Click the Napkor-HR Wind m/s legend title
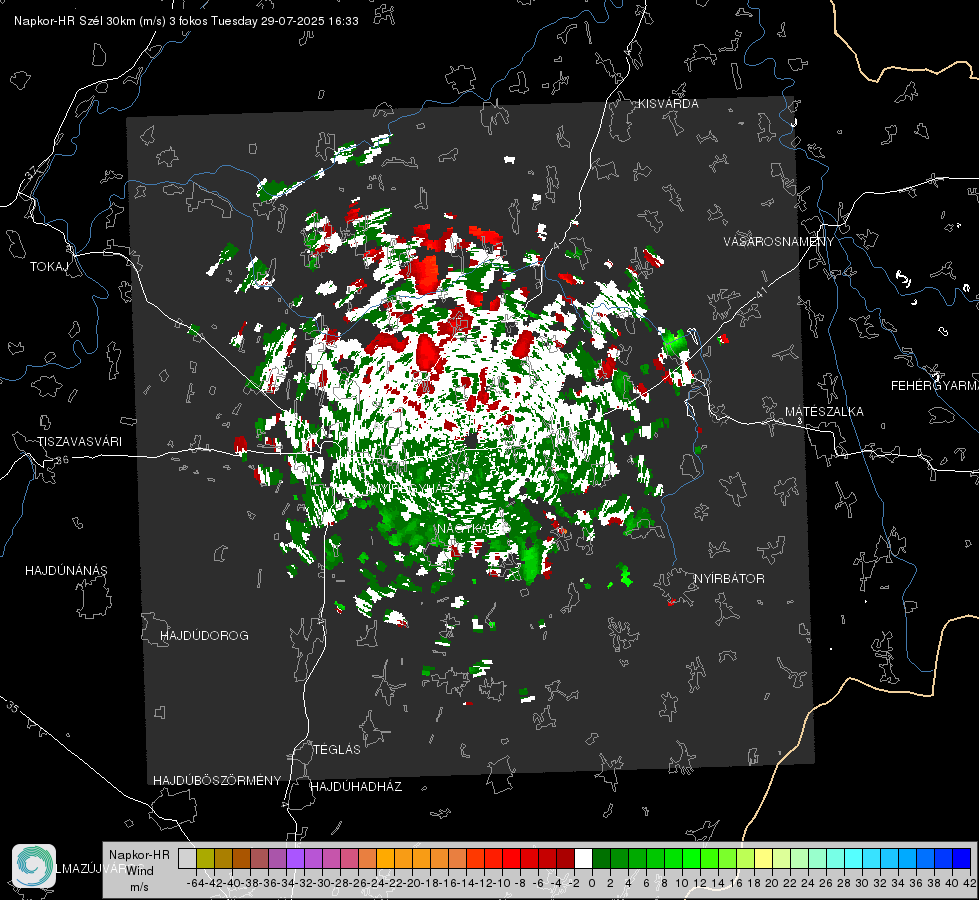Viewport: 979px width, 900px height. click(139, 871)
